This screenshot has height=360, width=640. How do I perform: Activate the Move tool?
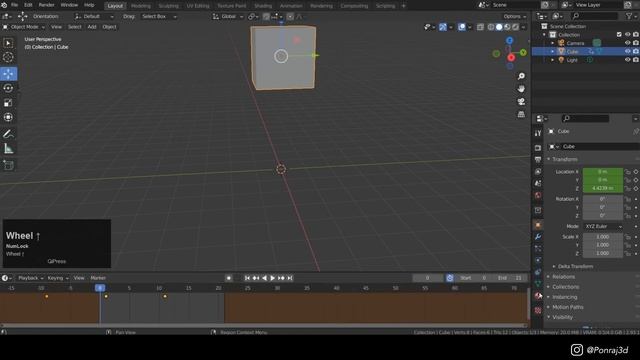pos(8,74)
